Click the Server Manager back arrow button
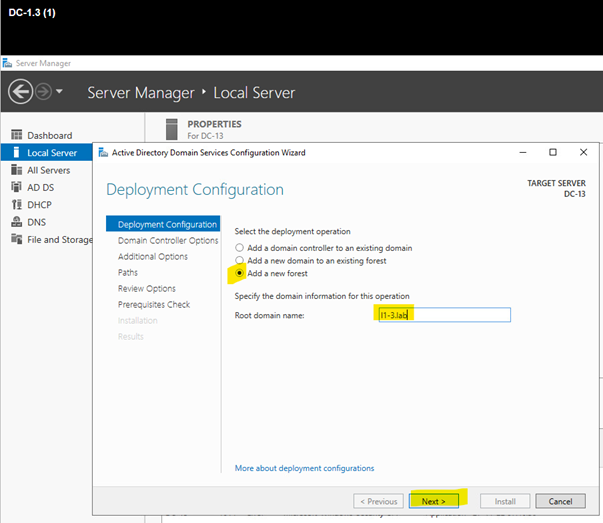The width and height of the screenshot is (603, 523). click(x=20, y=92)
